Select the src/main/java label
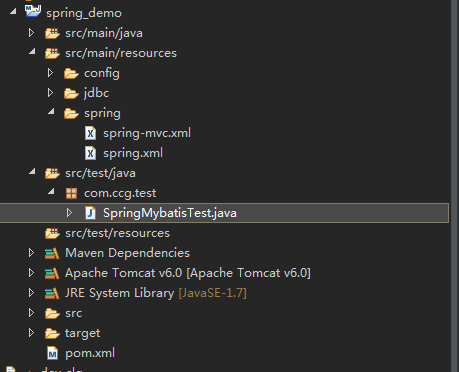This screenshot has width=459, height=372. [104, 33]
